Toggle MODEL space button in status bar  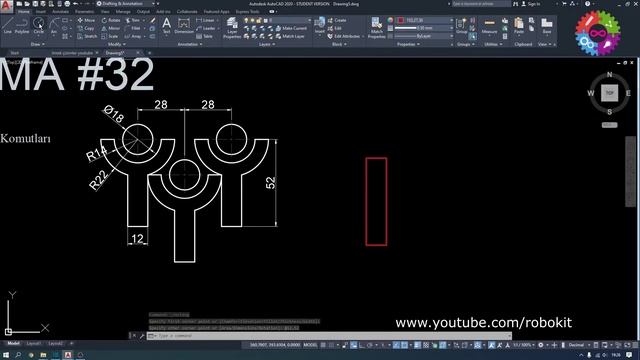coord(310,345)
